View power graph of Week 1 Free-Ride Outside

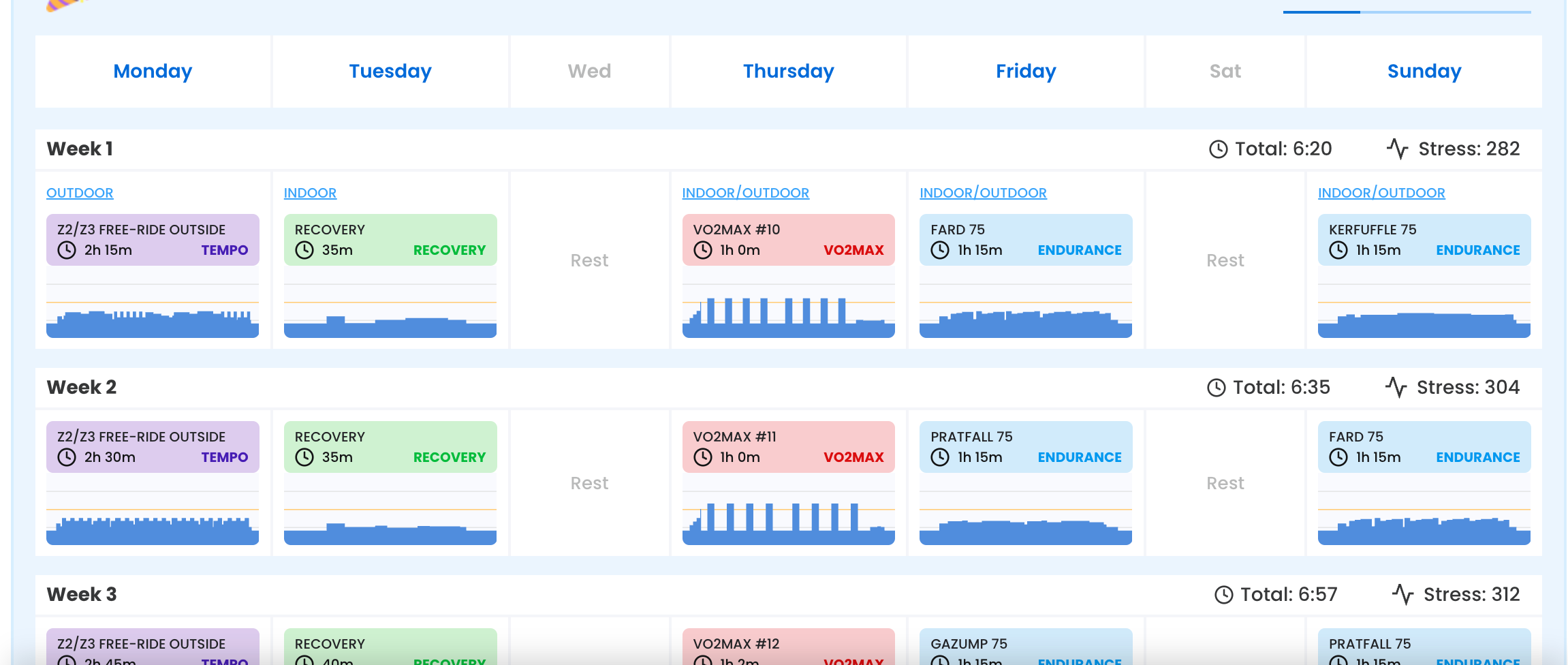click(153, 302)
